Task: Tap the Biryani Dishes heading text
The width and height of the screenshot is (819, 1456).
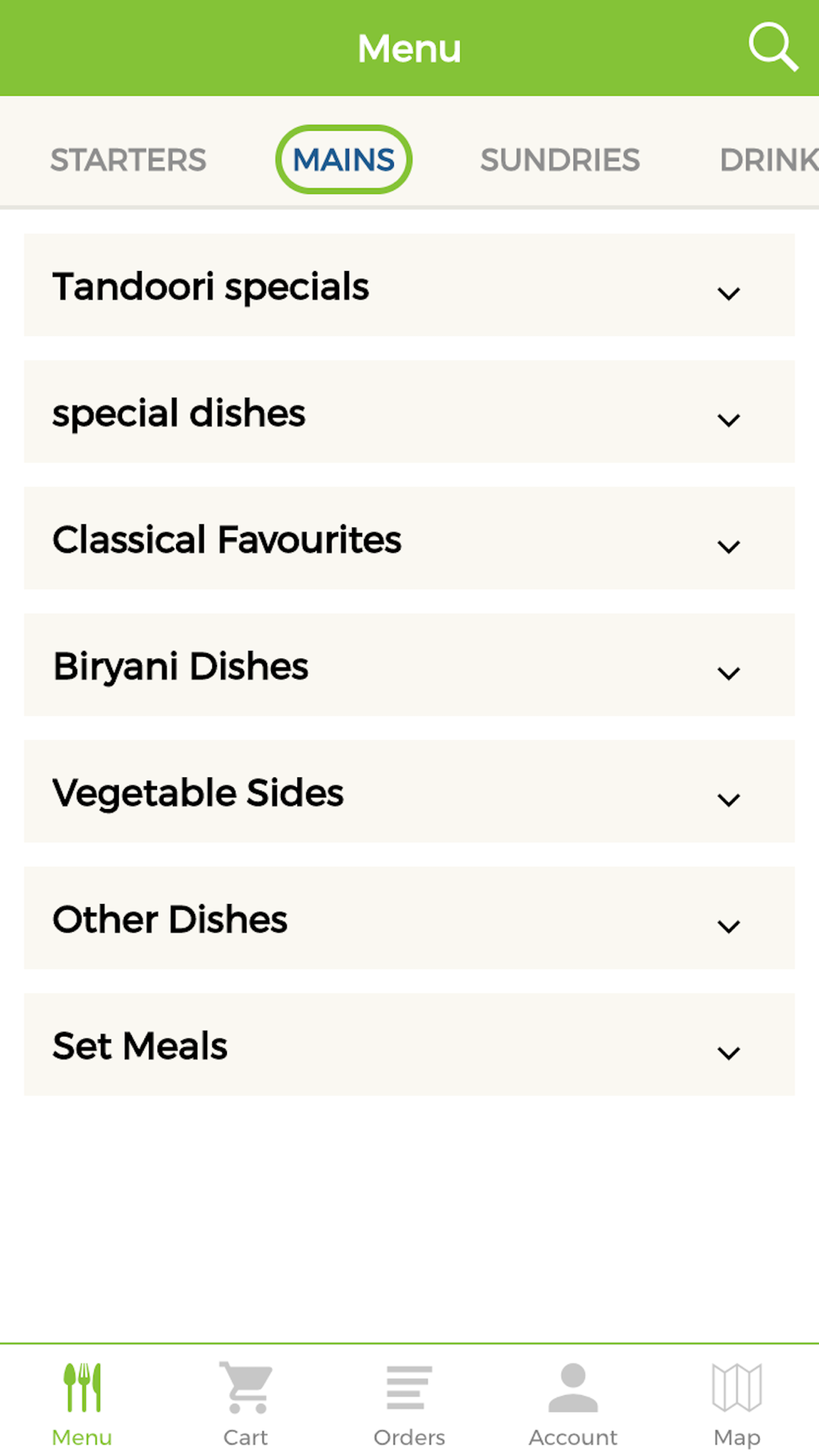Action: (x=181, y=667)
